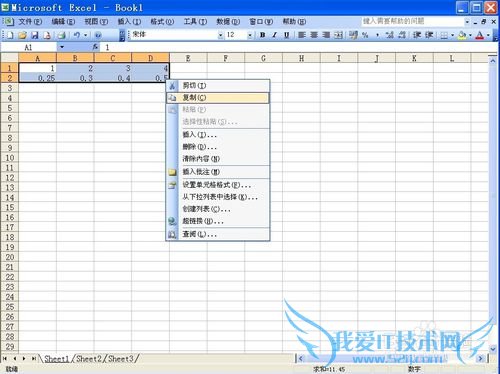
Task: Click the Excel workbook icon beside File menu
Action: click(x=8, y=22)
